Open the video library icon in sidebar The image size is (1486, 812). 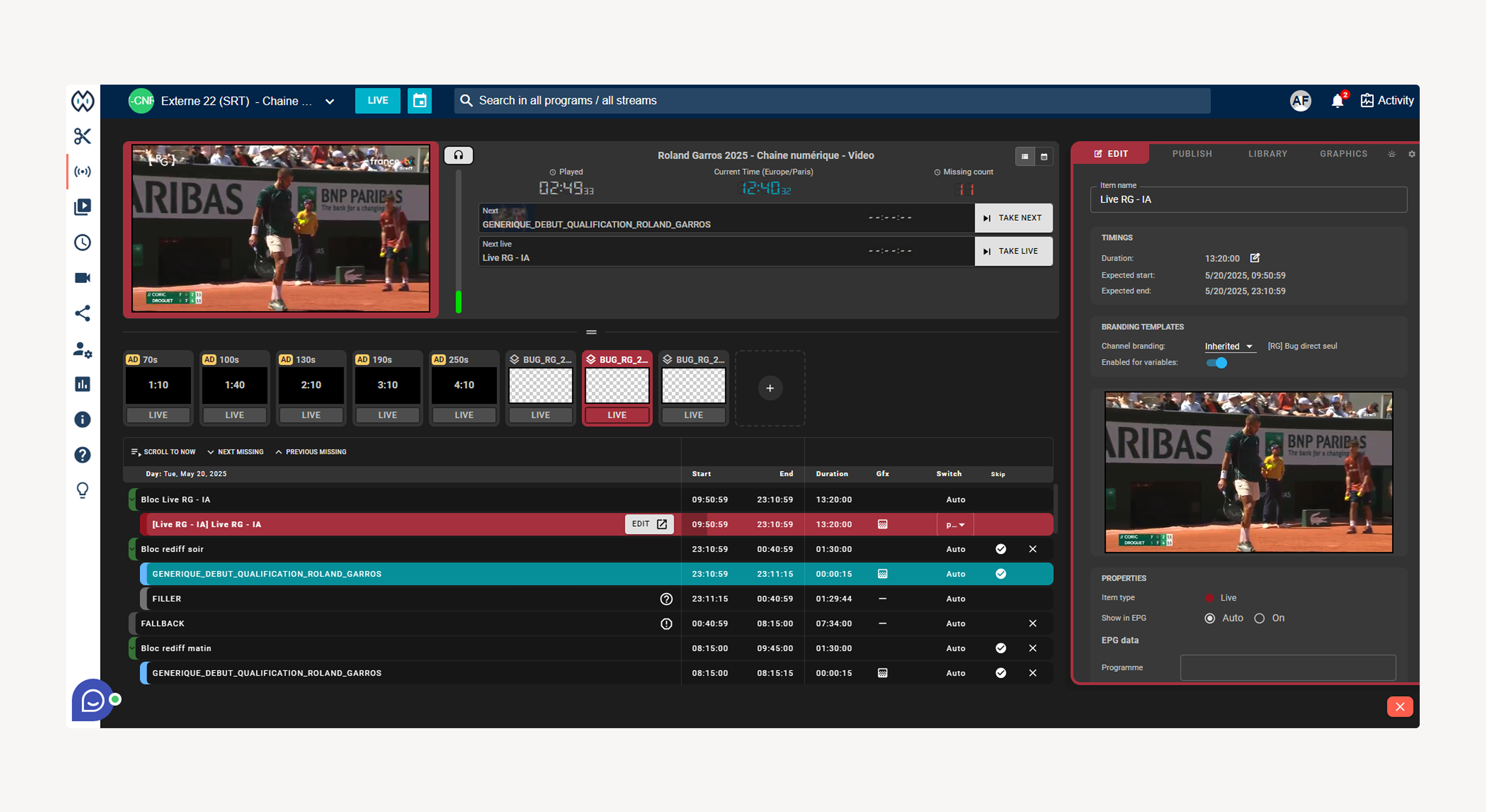83,206
